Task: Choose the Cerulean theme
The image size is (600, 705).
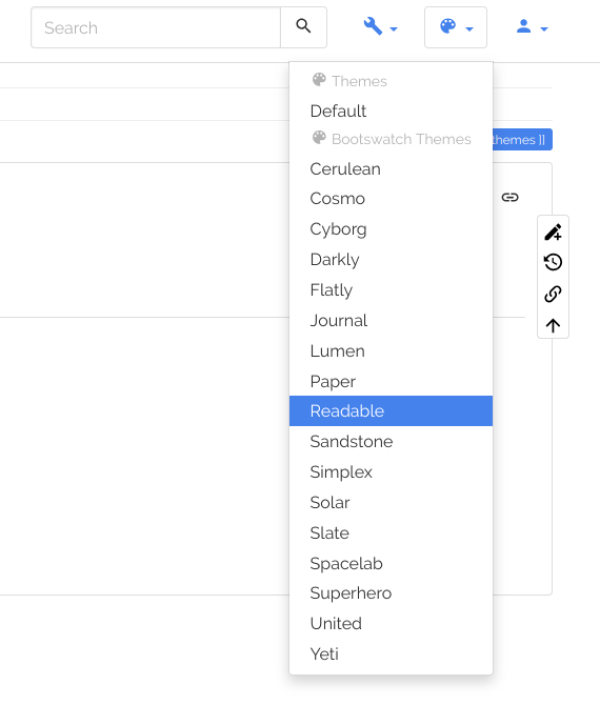Action: pyautogui.click(x=345, y=169)
